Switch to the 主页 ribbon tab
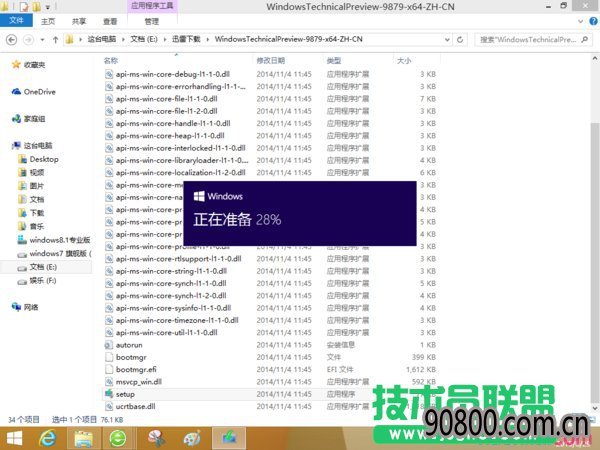 pyautogui.click(x=48, y=21)
